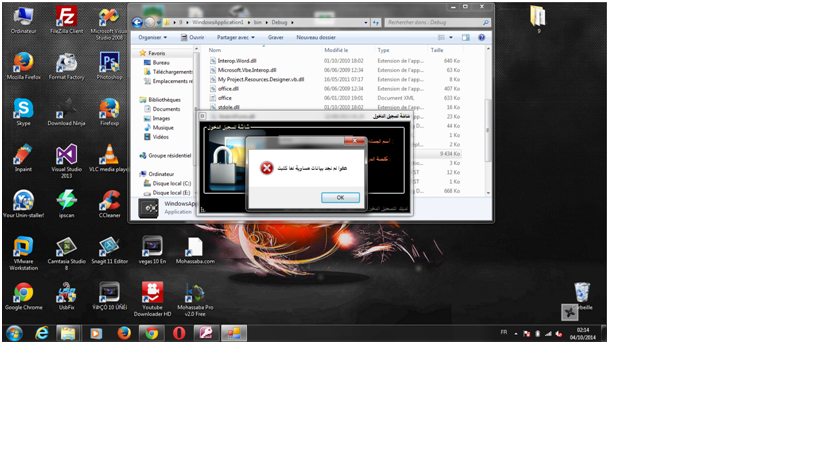
Task: Select Bureau under Favoris
Action: click(161, 62)
